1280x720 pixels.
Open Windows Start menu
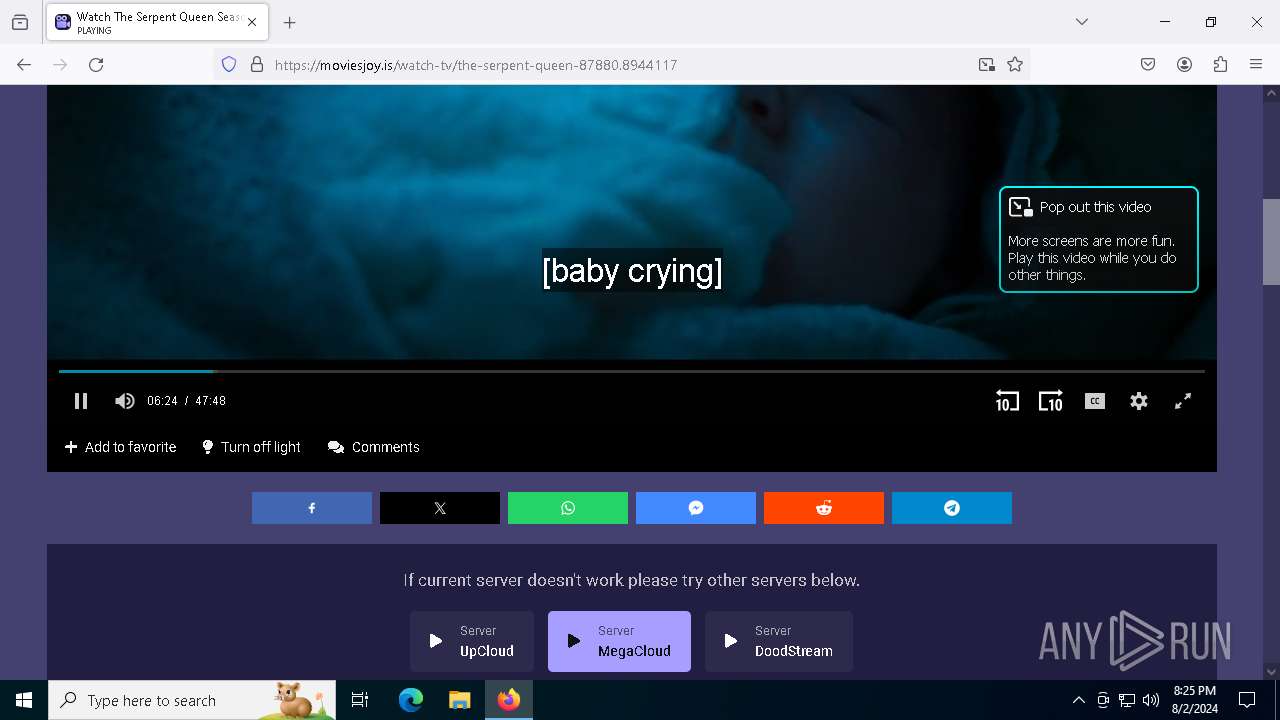coord(24,700)
